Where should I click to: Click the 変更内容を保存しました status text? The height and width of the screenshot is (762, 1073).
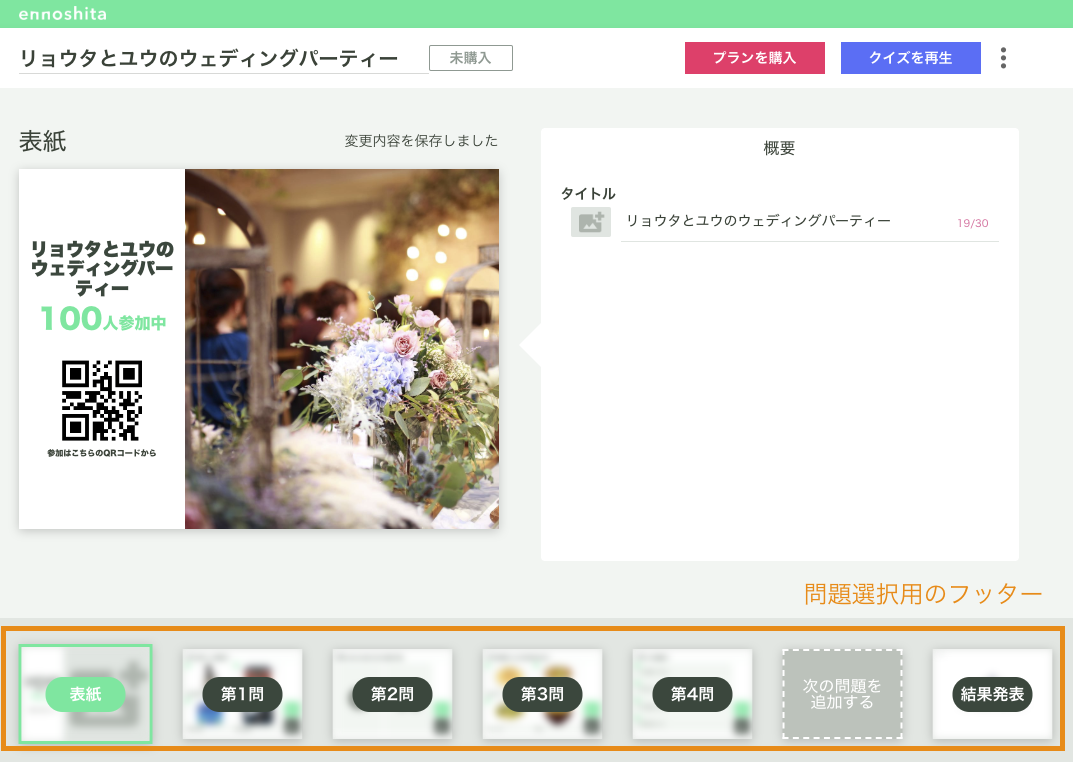pos(421,141)
